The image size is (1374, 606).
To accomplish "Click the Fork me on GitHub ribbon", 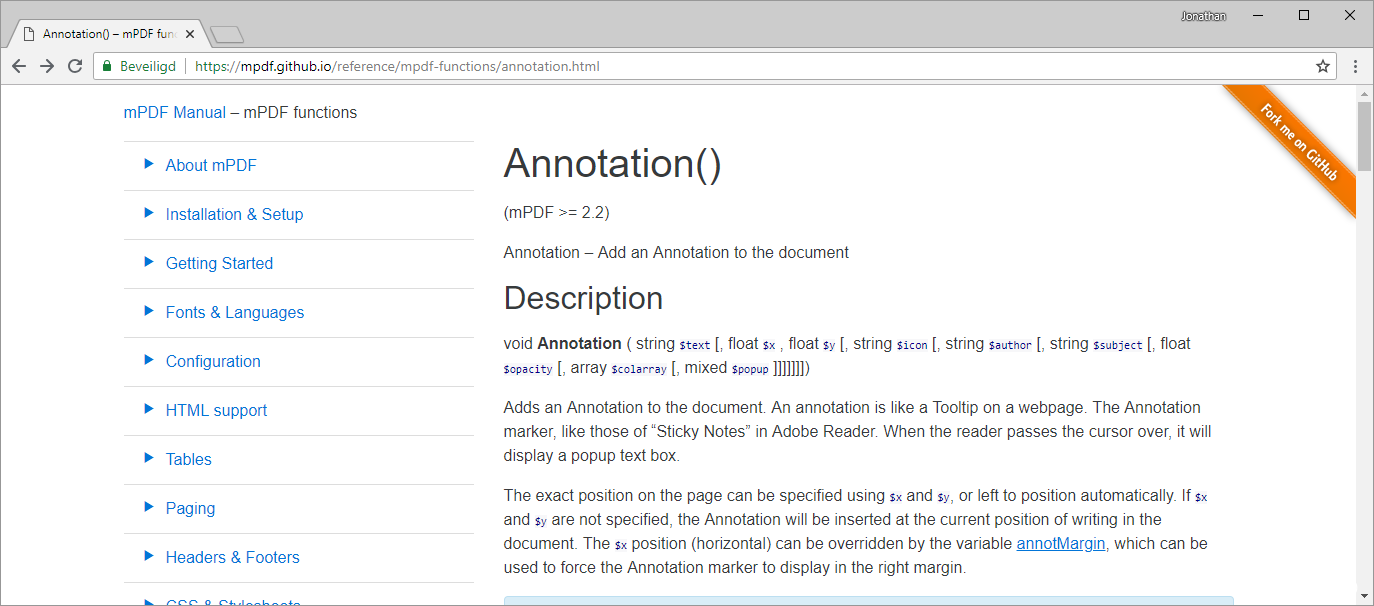I will coord(1298,142).
